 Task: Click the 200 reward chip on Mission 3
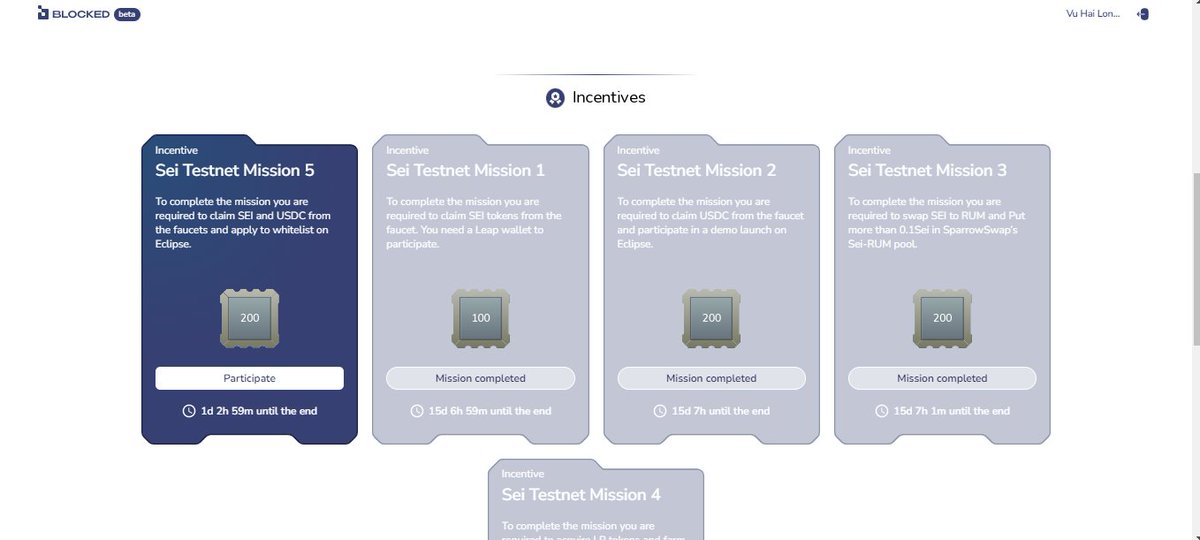(x=942, y=318)
